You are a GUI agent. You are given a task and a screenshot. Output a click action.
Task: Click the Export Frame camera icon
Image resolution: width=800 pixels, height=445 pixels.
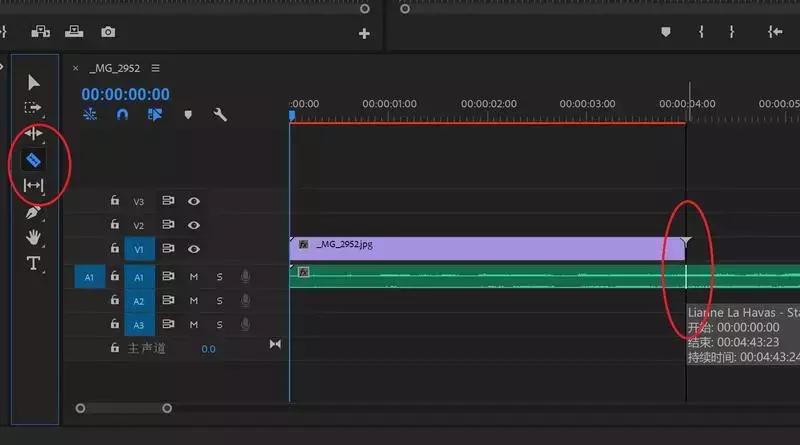click(x=107, y=33)
